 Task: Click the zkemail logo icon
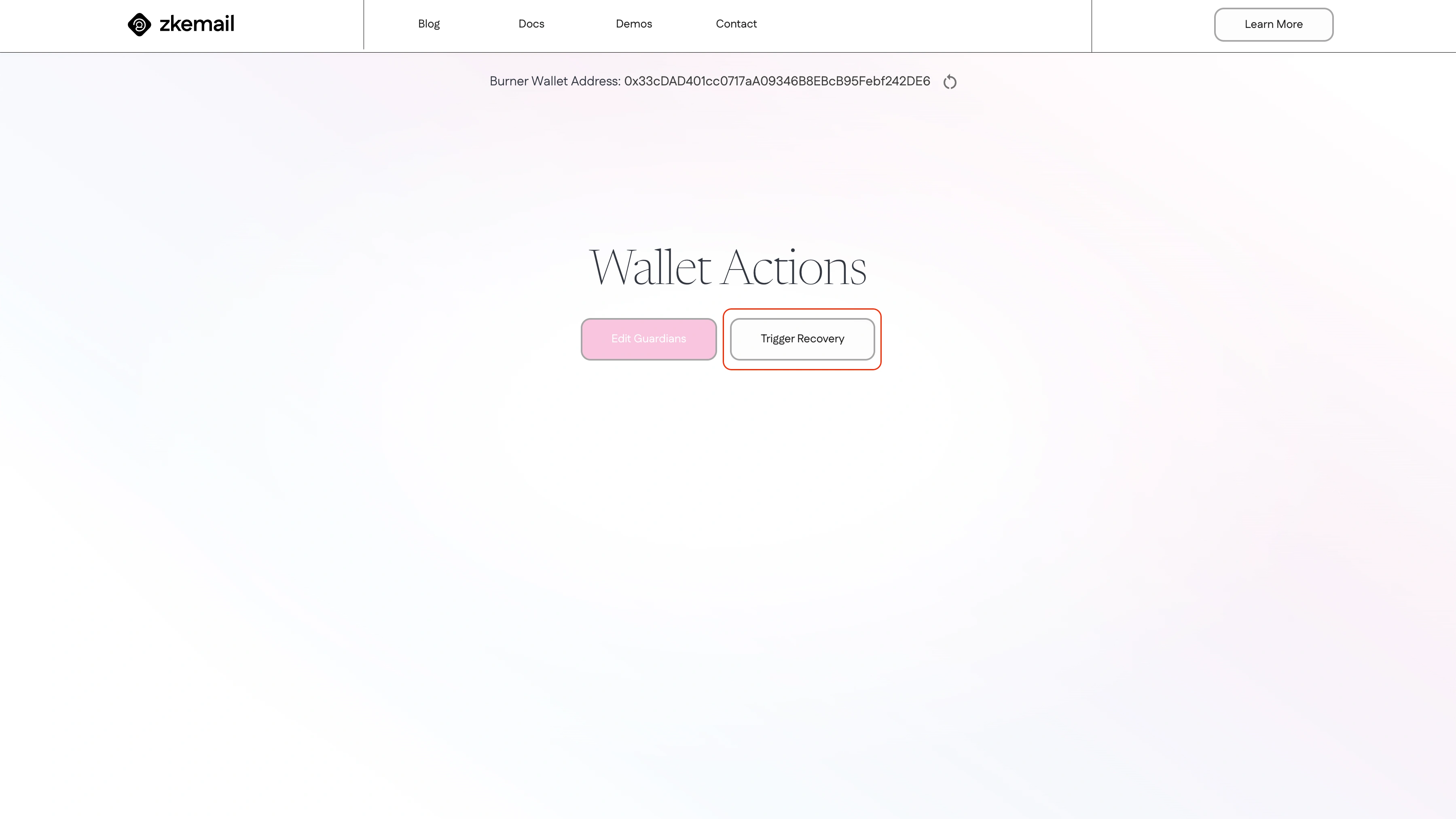click(138, 24)
